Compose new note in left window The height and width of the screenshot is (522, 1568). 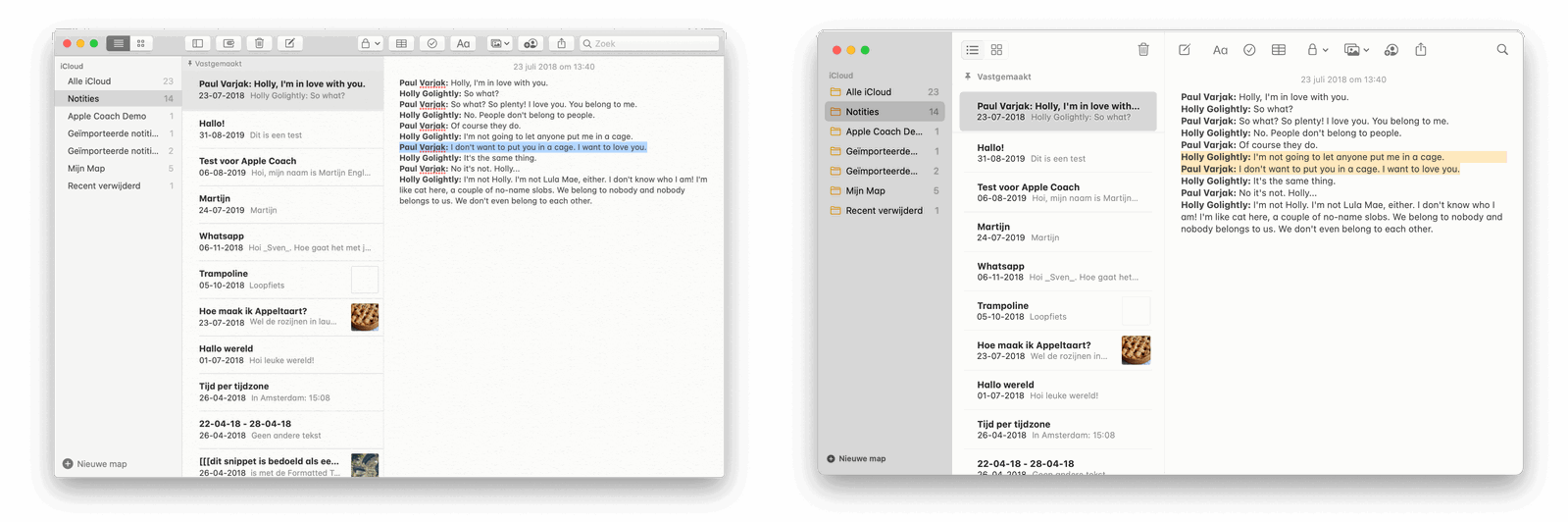[x=289, y=43]
